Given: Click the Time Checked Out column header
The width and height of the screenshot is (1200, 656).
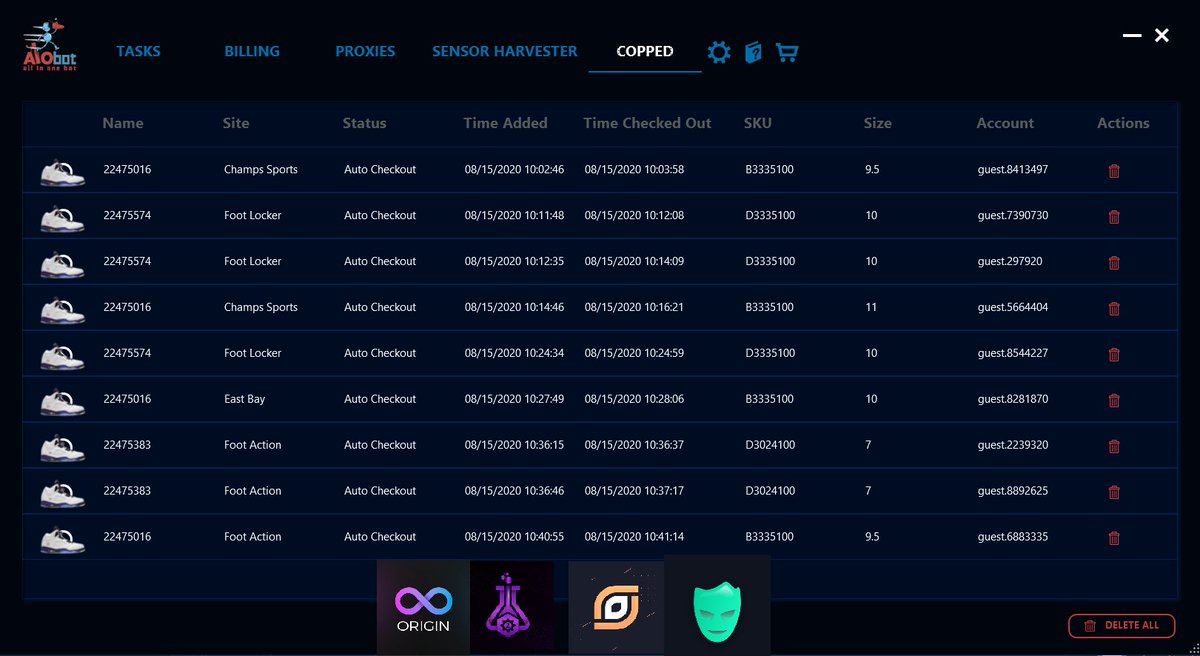Looking at the screenshot, I should point(647,123).
